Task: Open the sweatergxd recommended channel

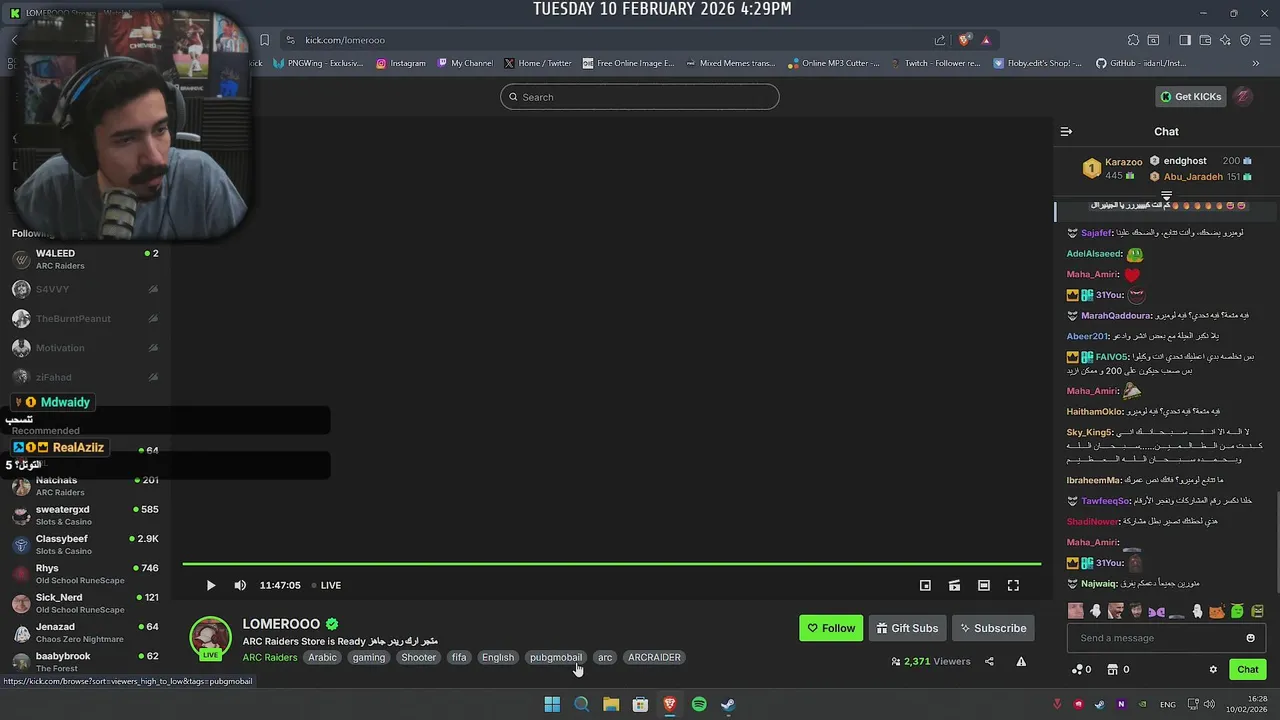Action: (x=85, y=515)
